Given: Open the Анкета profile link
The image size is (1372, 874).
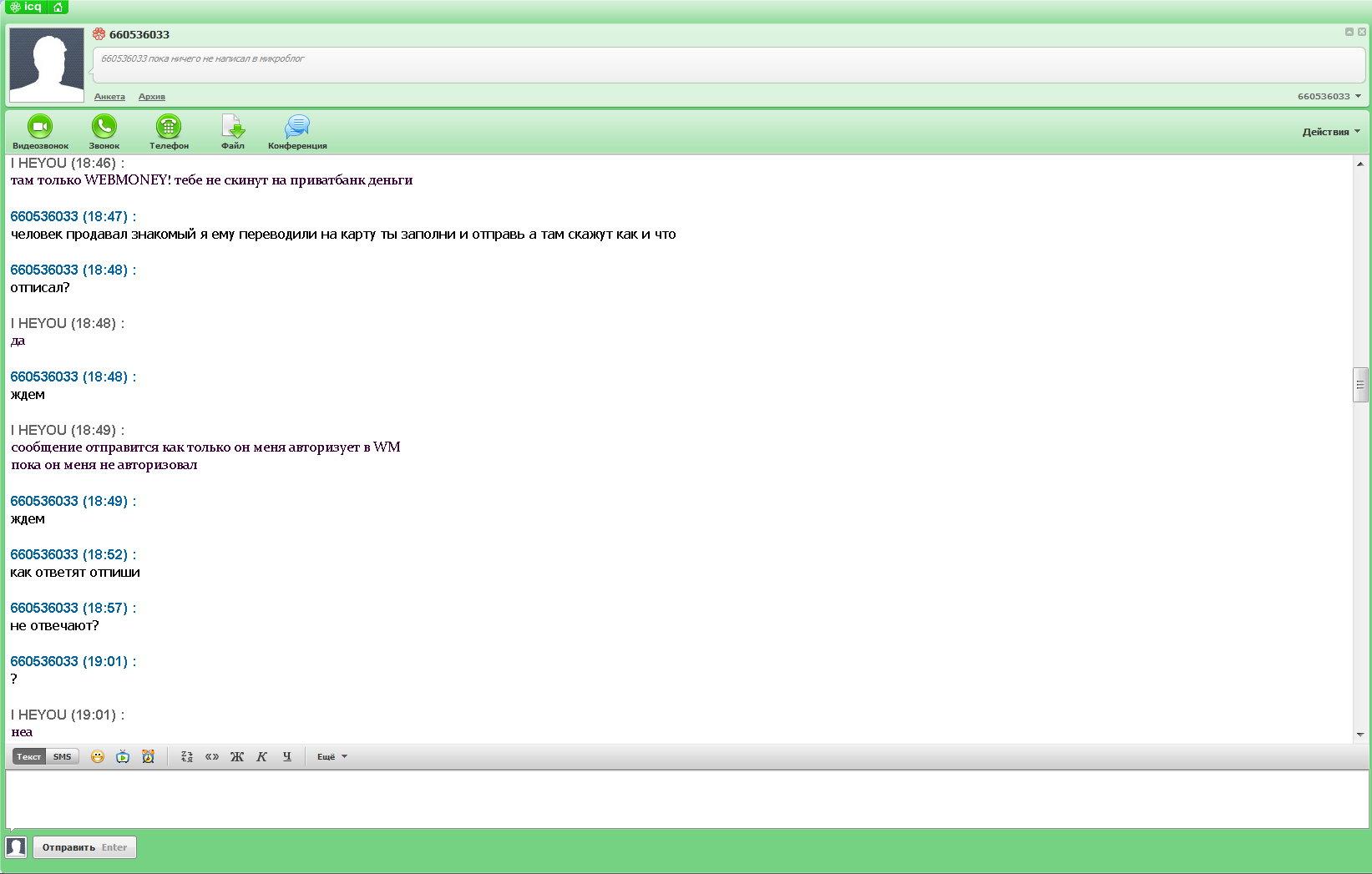Looking at the screenshot, I should click(109, 97).
